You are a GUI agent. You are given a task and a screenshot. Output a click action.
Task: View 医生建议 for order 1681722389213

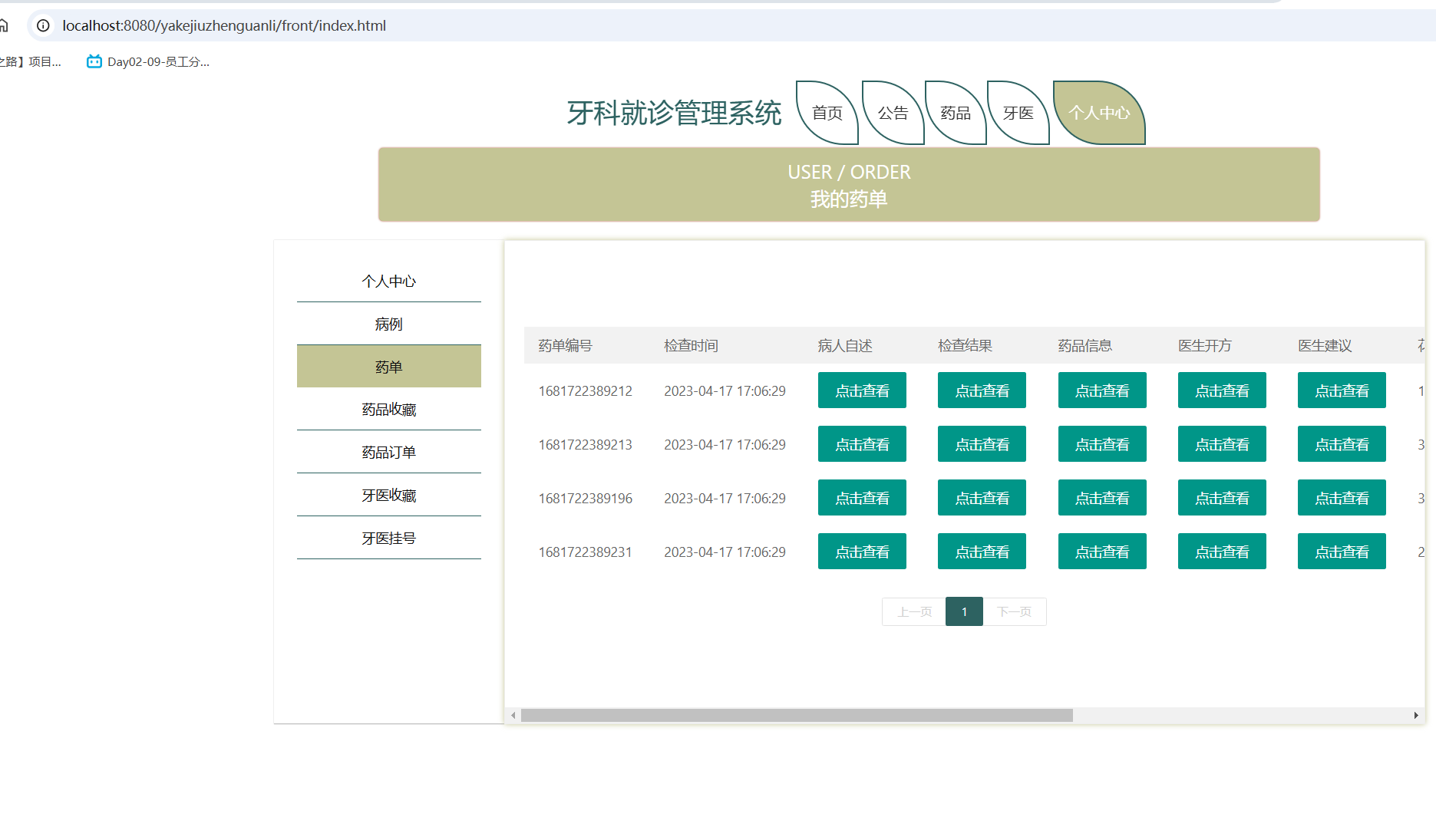coord(1342,444)
